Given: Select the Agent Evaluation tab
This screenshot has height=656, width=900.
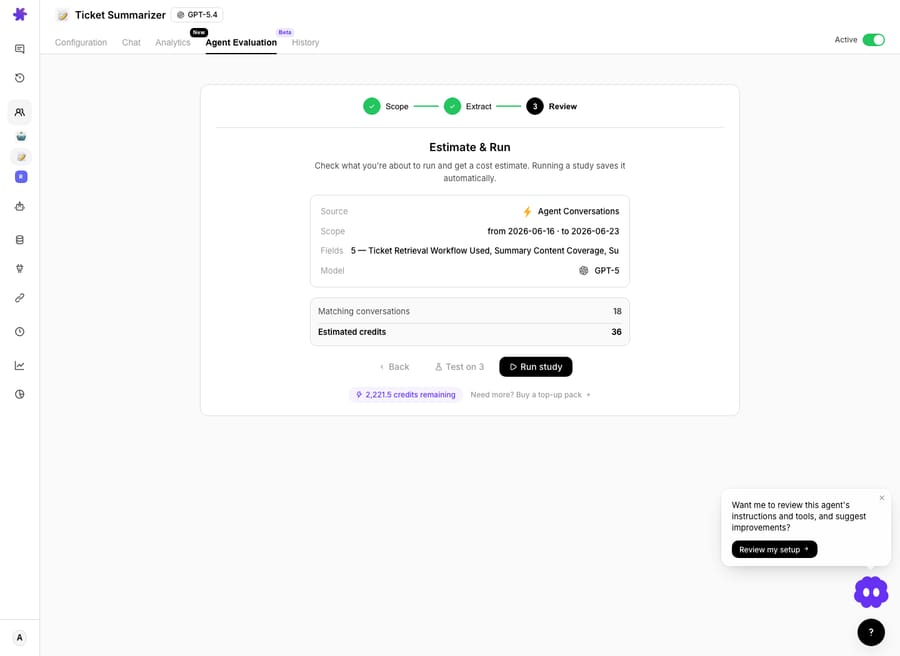Looking at the screenshot, I should 241,42.
